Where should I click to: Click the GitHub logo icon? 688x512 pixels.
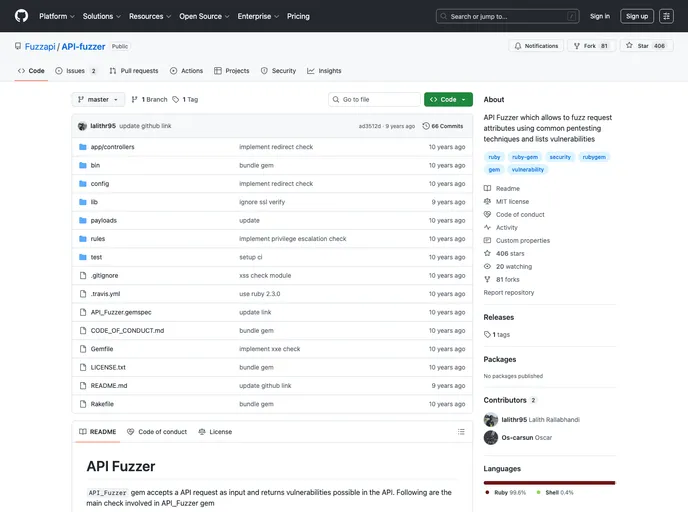pyautogui.click(x=21, y=16)
